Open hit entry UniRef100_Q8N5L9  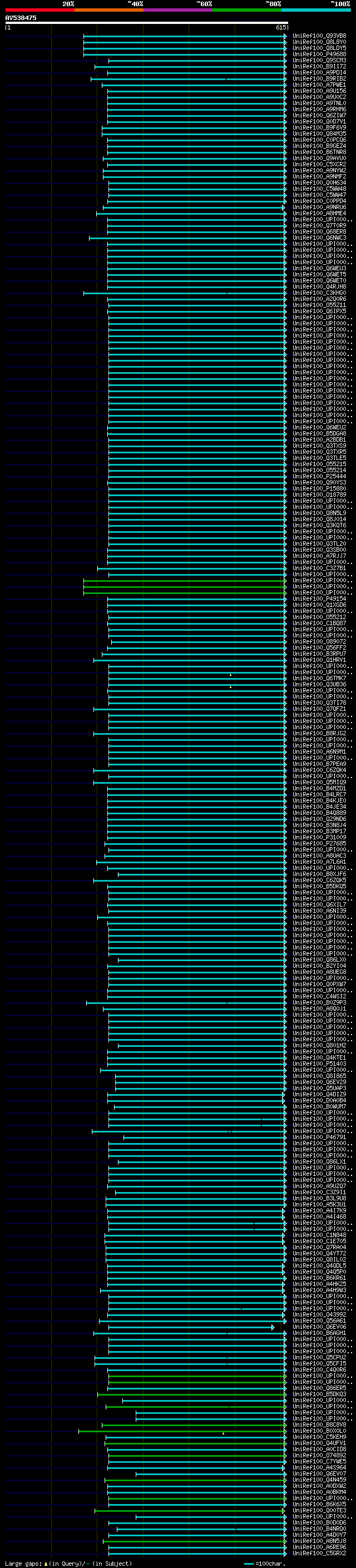coord(319,513)
